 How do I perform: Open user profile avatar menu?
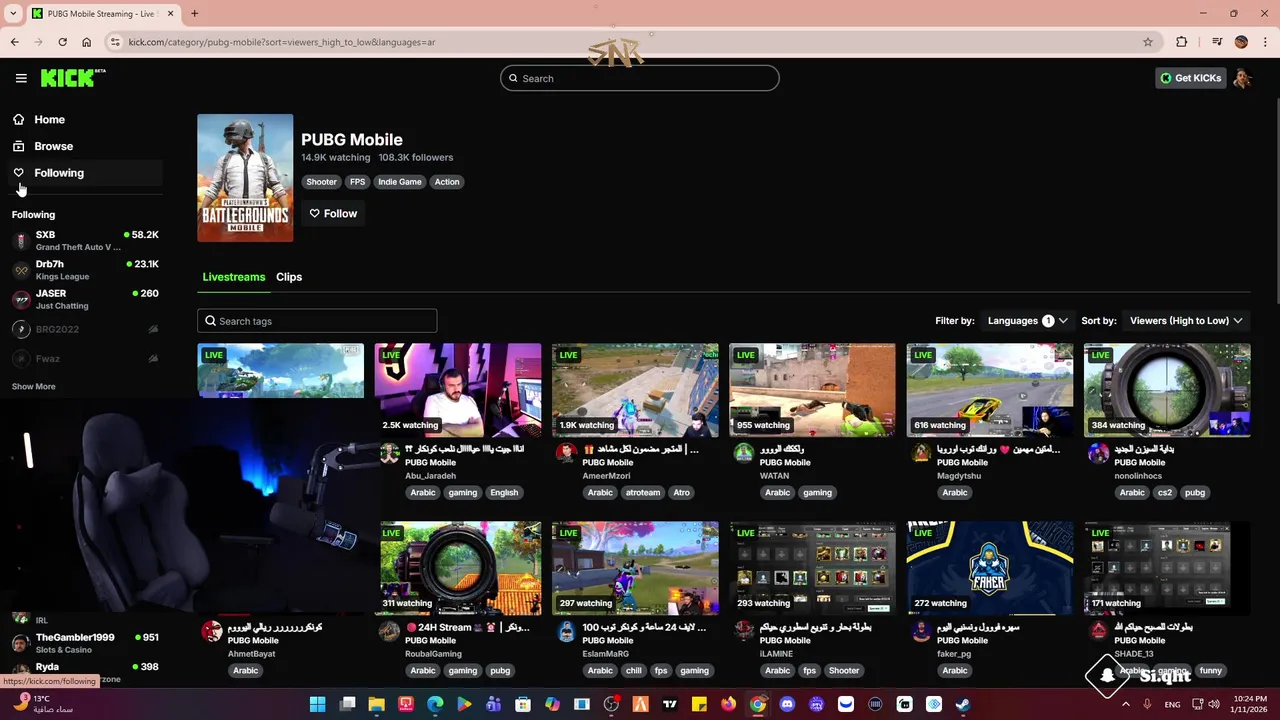click(x=1242, y=78)
